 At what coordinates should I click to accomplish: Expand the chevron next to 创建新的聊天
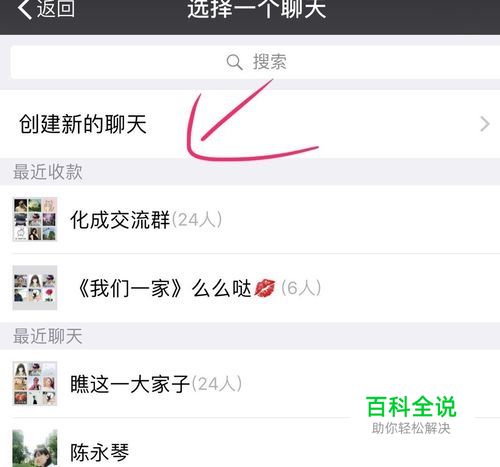click(x=485, y=124)
